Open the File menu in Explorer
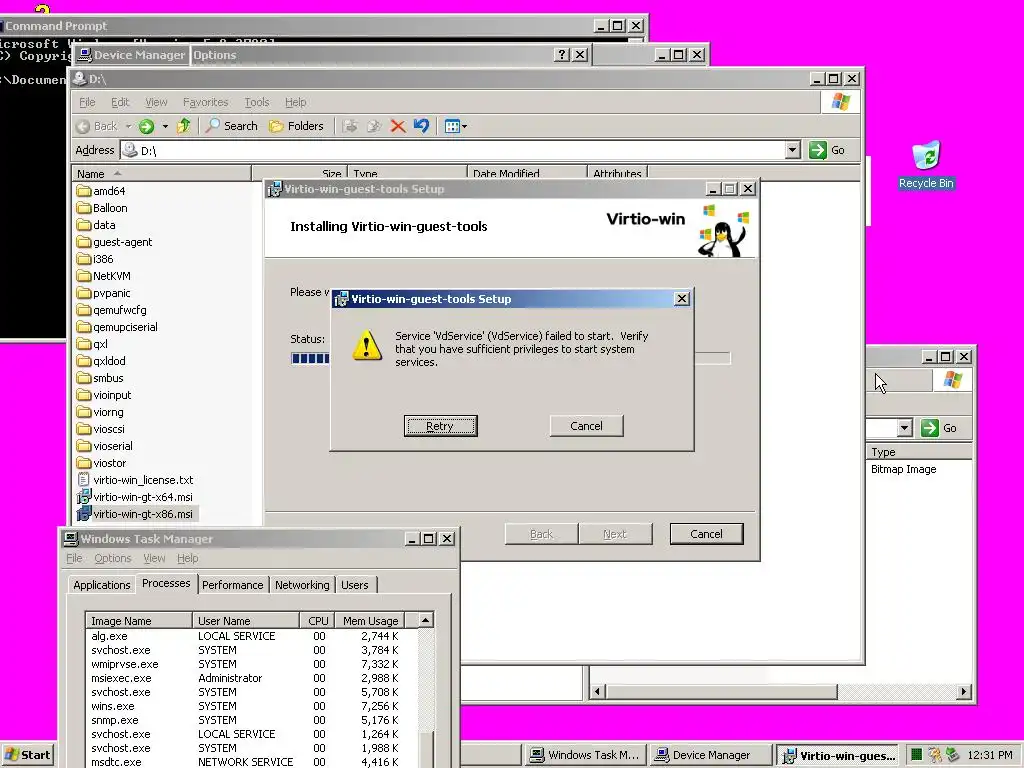This screenshot has width=1024, height=768. (x=87, y=102)
